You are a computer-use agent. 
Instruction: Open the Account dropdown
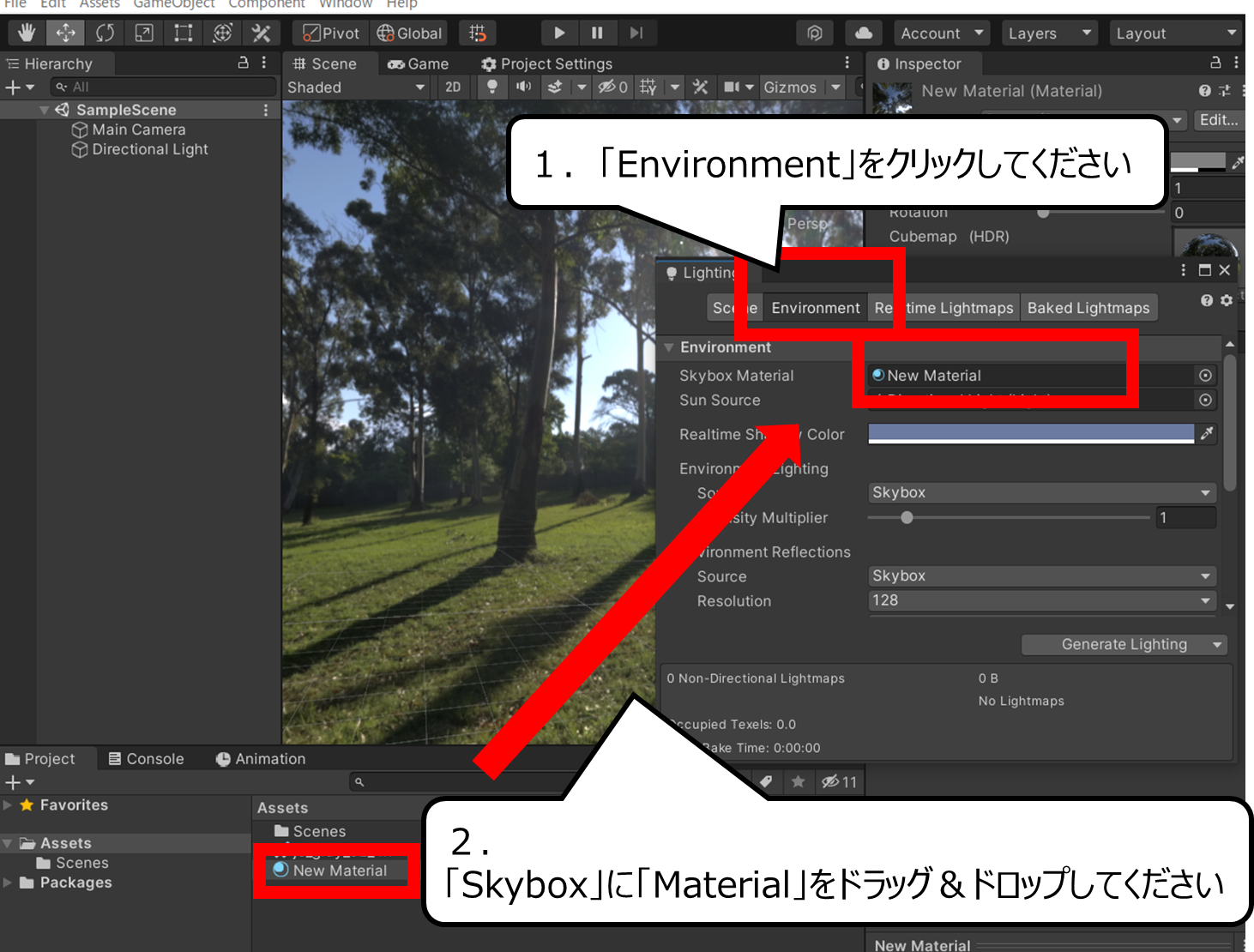942,33
